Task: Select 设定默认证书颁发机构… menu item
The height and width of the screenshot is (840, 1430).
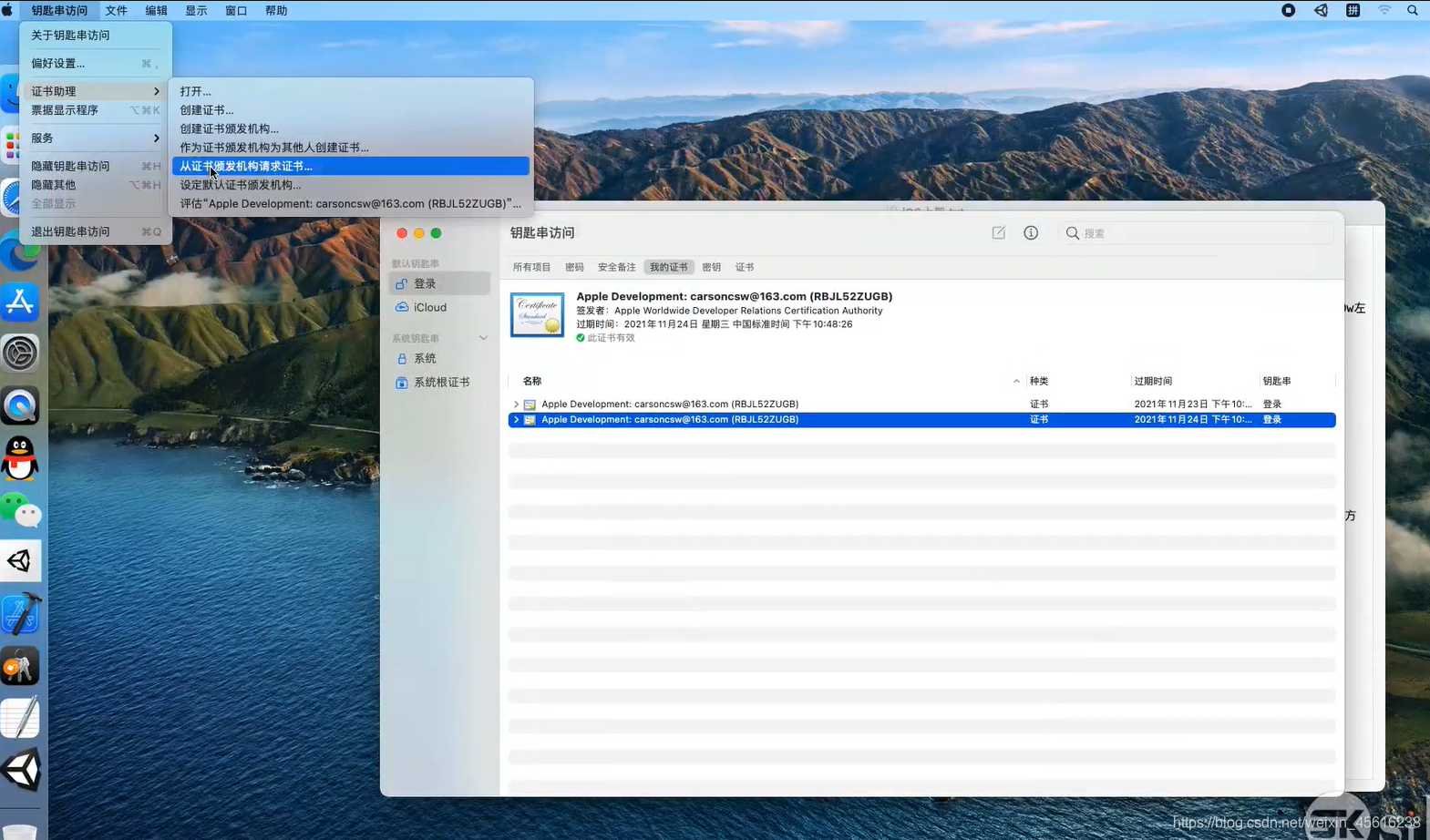Action: [x=350, y=184]
